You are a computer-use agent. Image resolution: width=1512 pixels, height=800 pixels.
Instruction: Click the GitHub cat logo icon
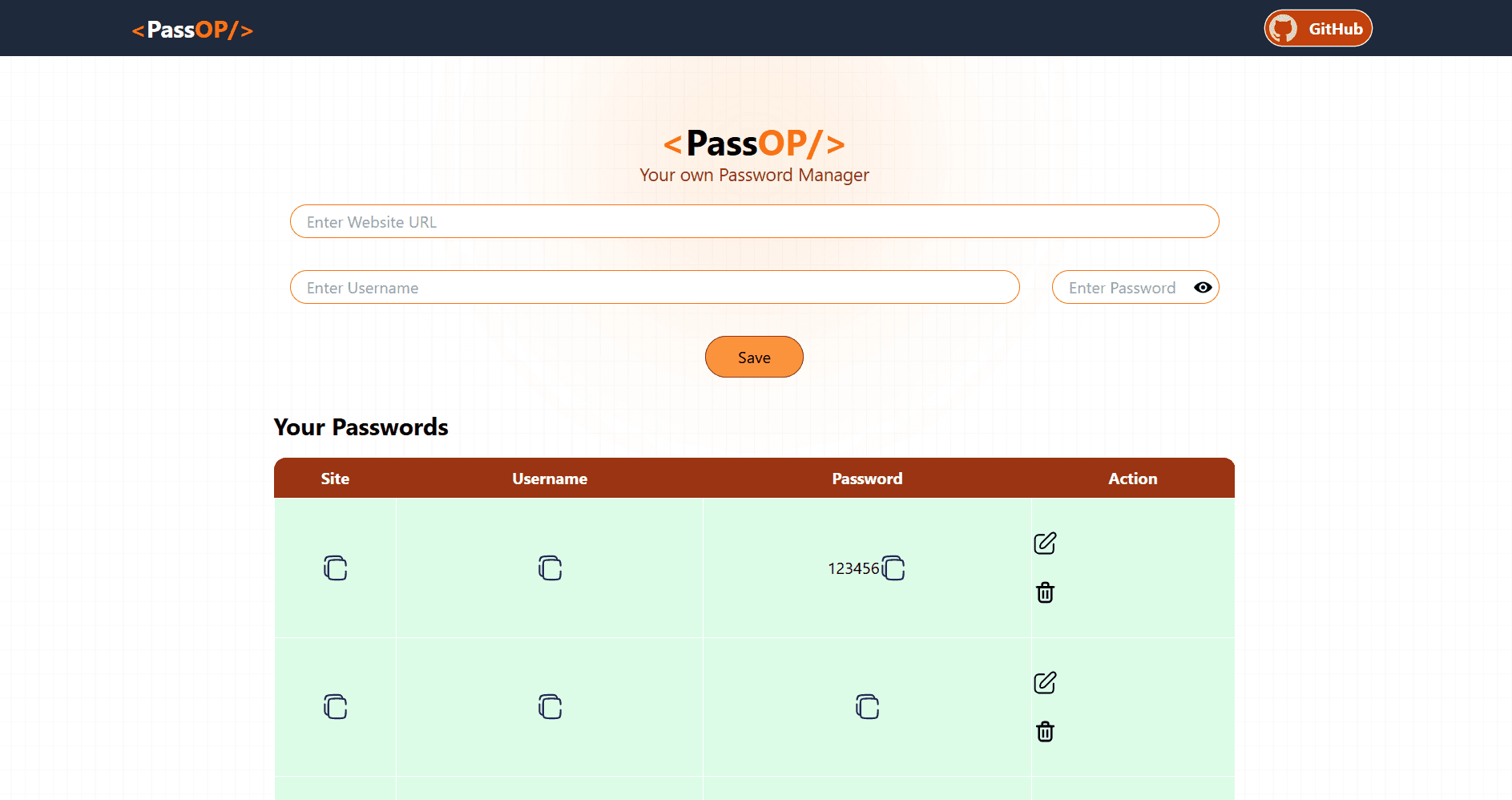[1285, 27]
